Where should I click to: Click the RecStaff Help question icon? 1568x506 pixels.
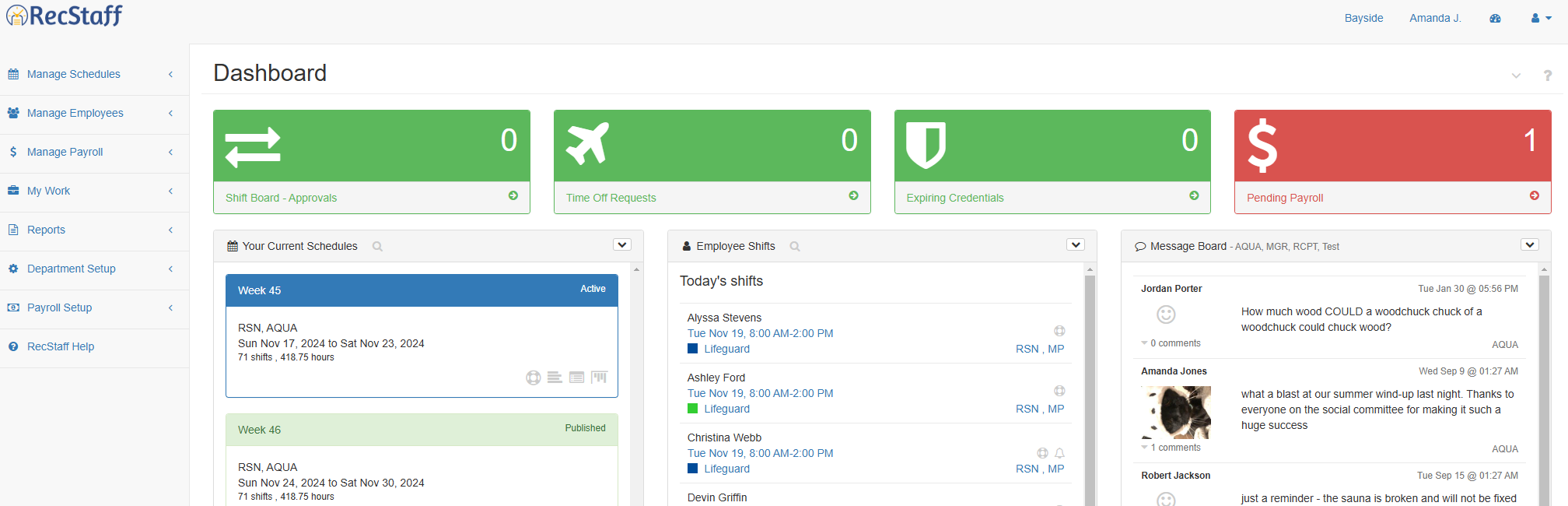(13, 346)
